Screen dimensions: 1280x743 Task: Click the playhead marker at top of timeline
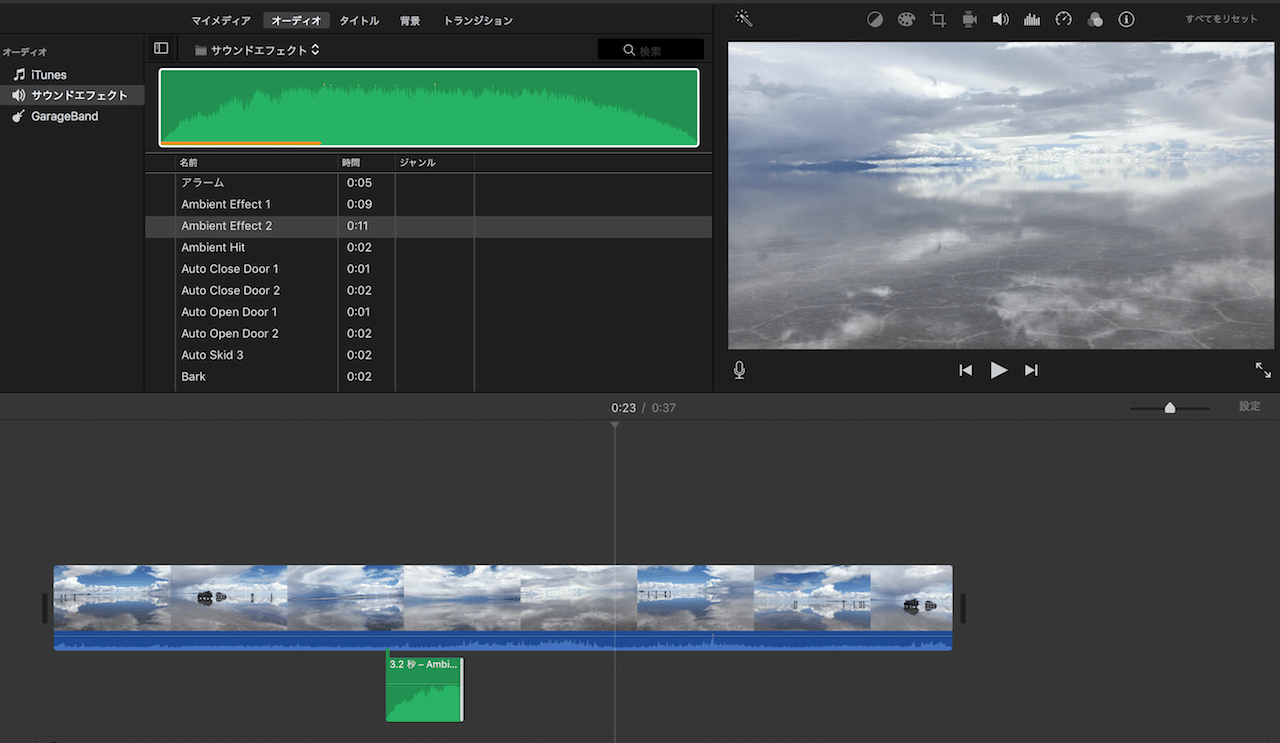615,426
